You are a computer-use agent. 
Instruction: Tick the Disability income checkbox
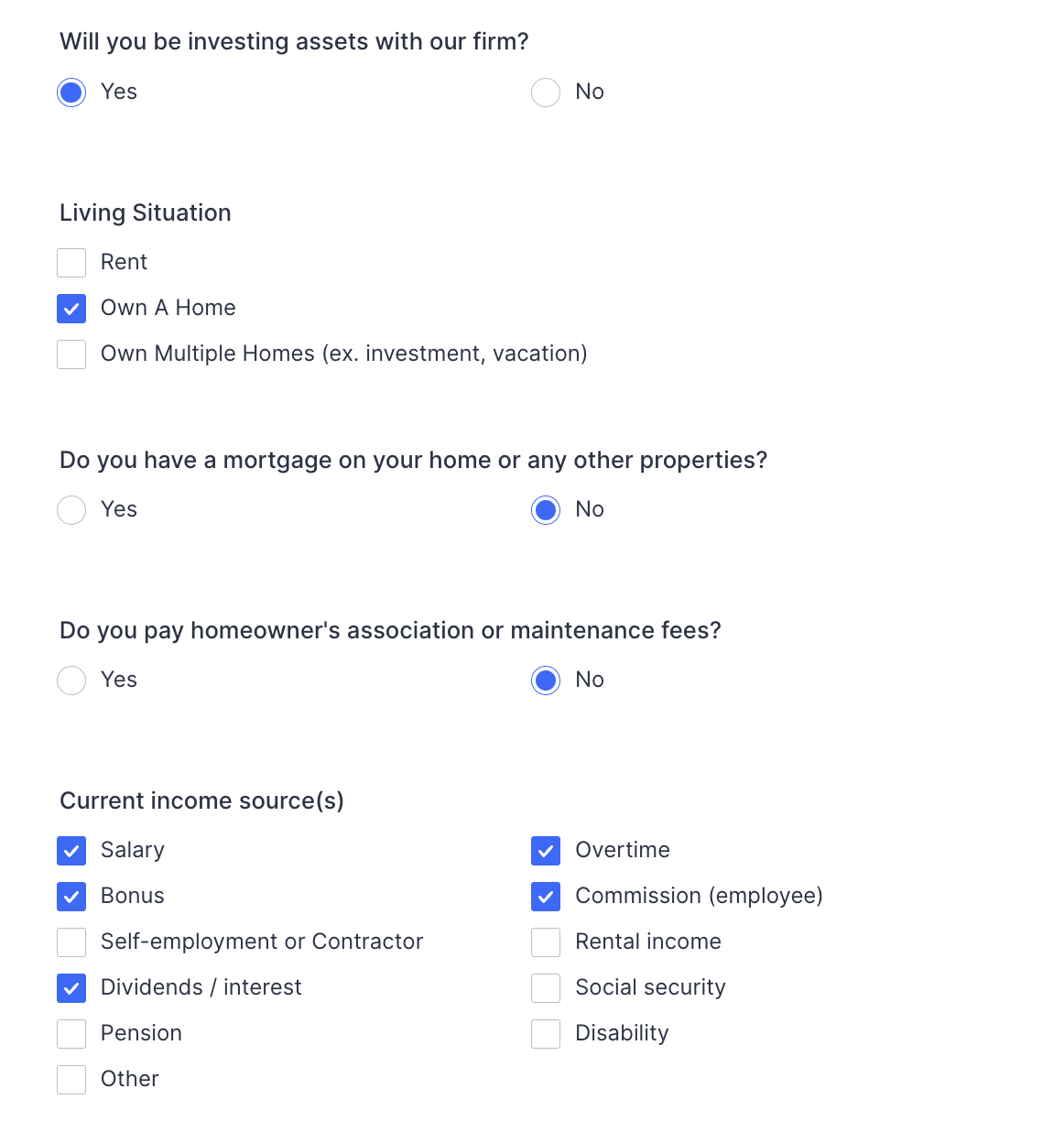coord(546,1034)
